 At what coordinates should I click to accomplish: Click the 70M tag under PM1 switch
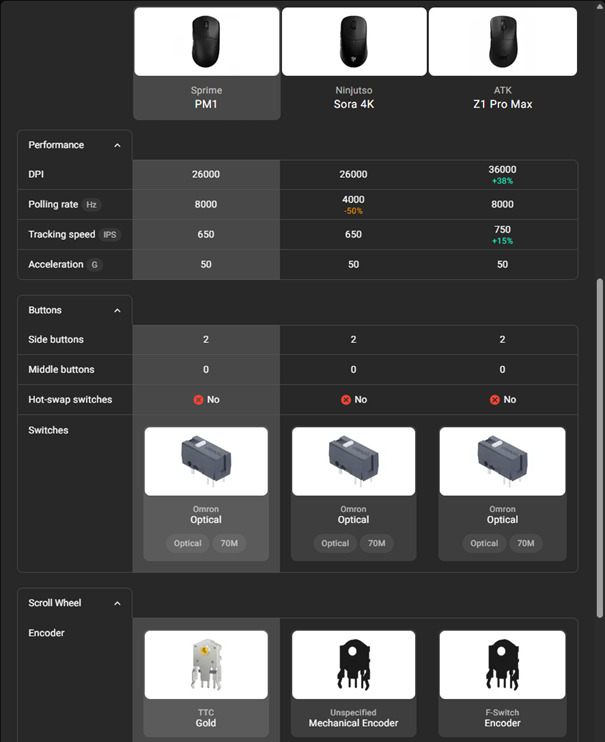click(x=229, y=543)
